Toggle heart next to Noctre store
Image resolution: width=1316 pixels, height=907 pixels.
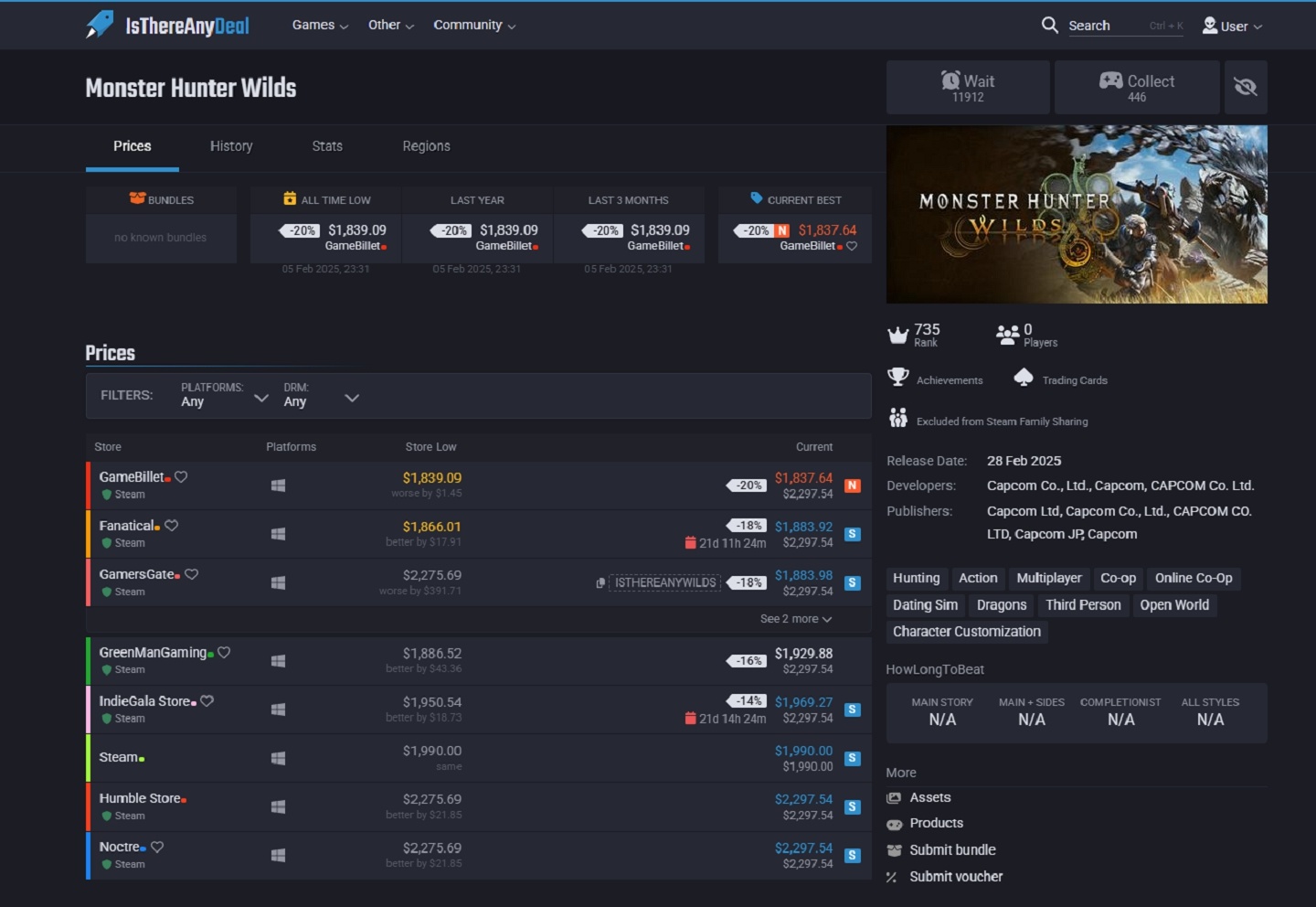click(x=157, y=847)
